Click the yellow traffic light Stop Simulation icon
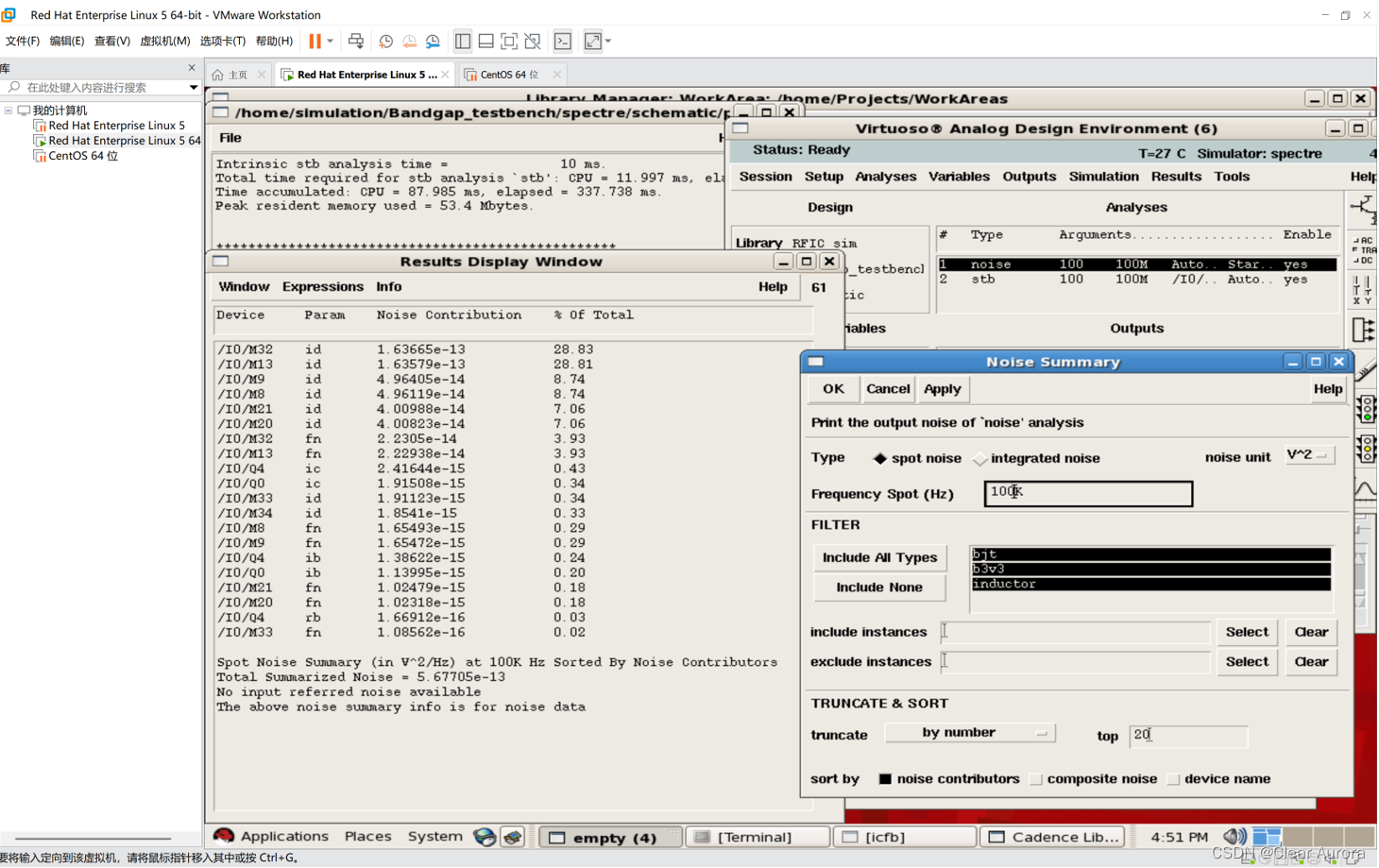Screen dimensions: 1379x868 coord(1366,449)
